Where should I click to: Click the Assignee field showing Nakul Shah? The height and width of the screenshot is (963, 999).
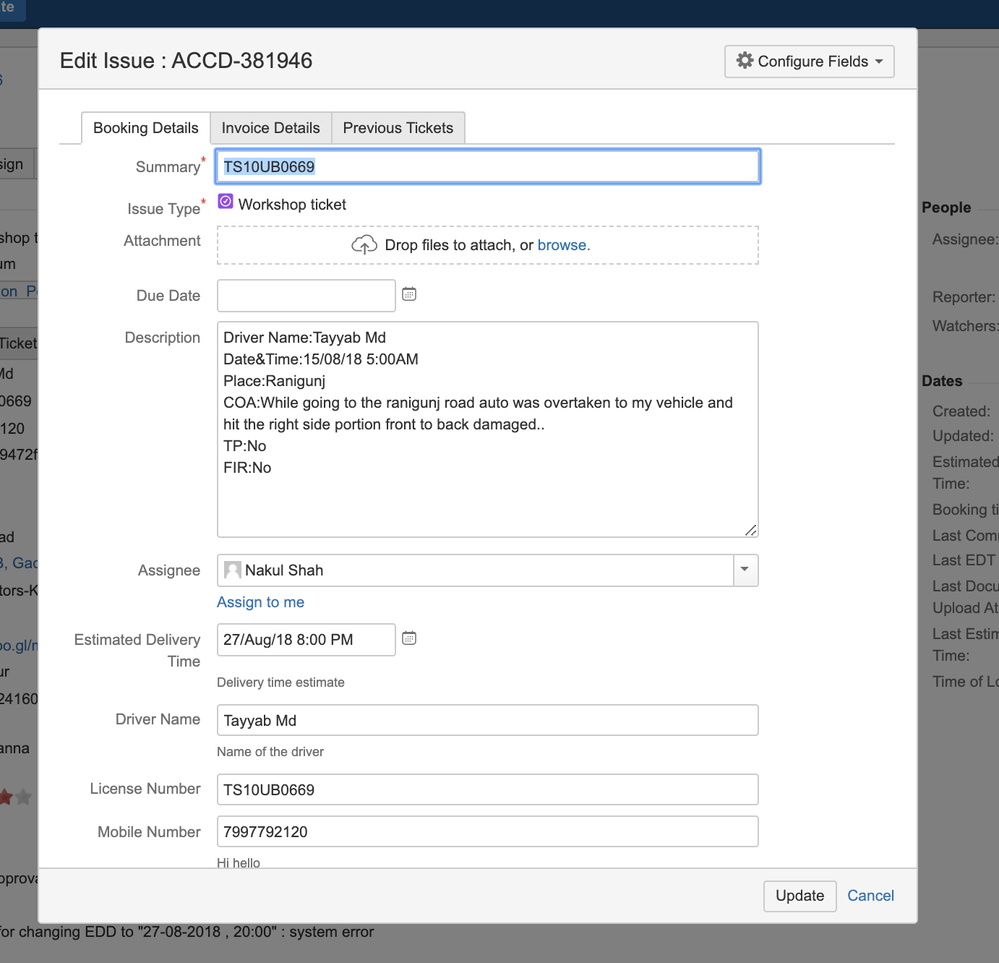tap(488, 570)
